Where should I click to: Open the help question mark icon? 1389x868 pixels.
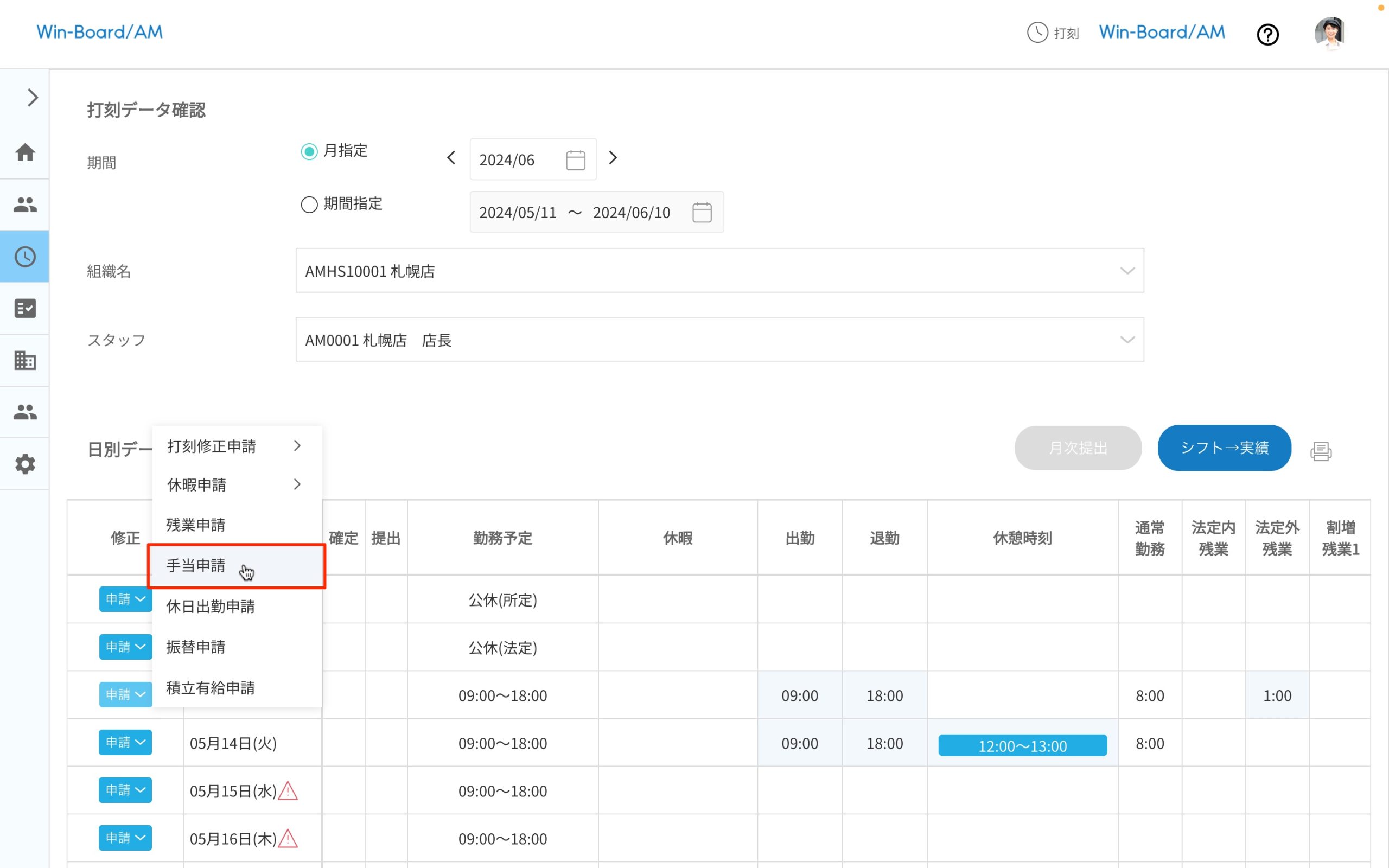click(x=1267, y=34)
